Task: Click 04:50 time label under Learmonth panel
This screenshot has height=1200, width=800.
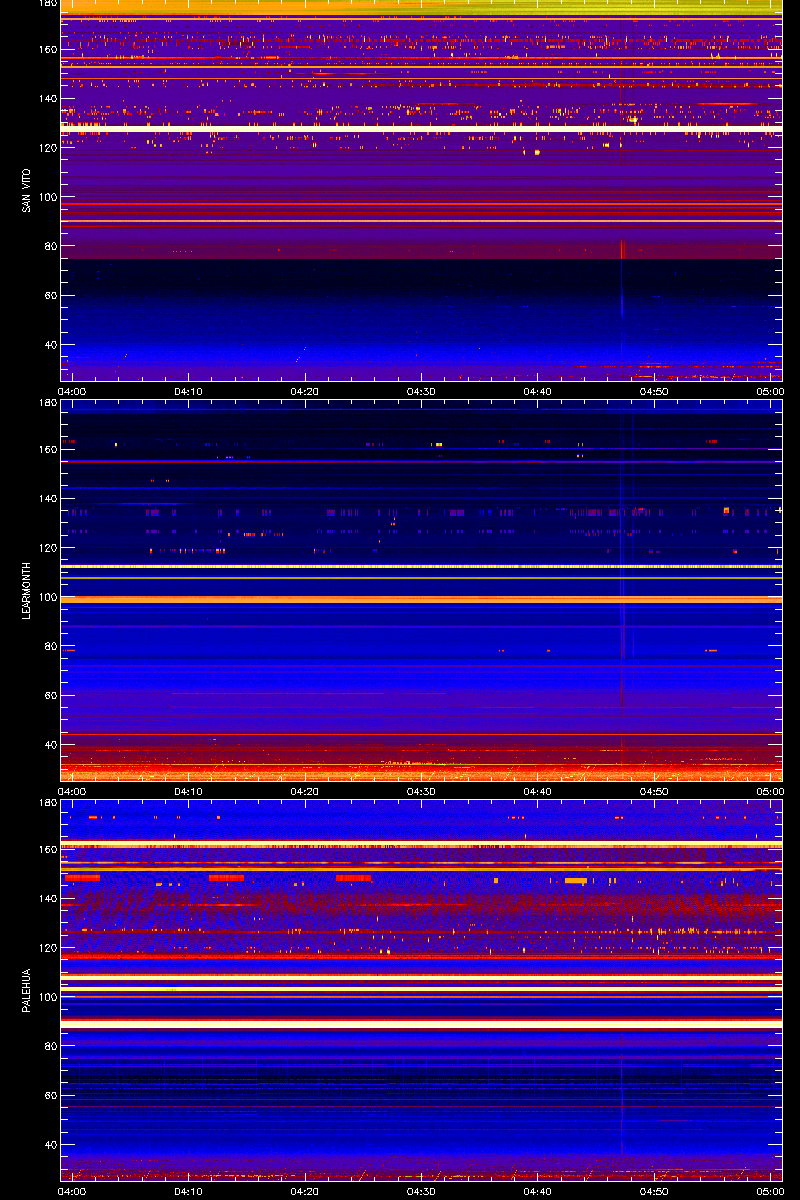Action: tap(654, 791)
